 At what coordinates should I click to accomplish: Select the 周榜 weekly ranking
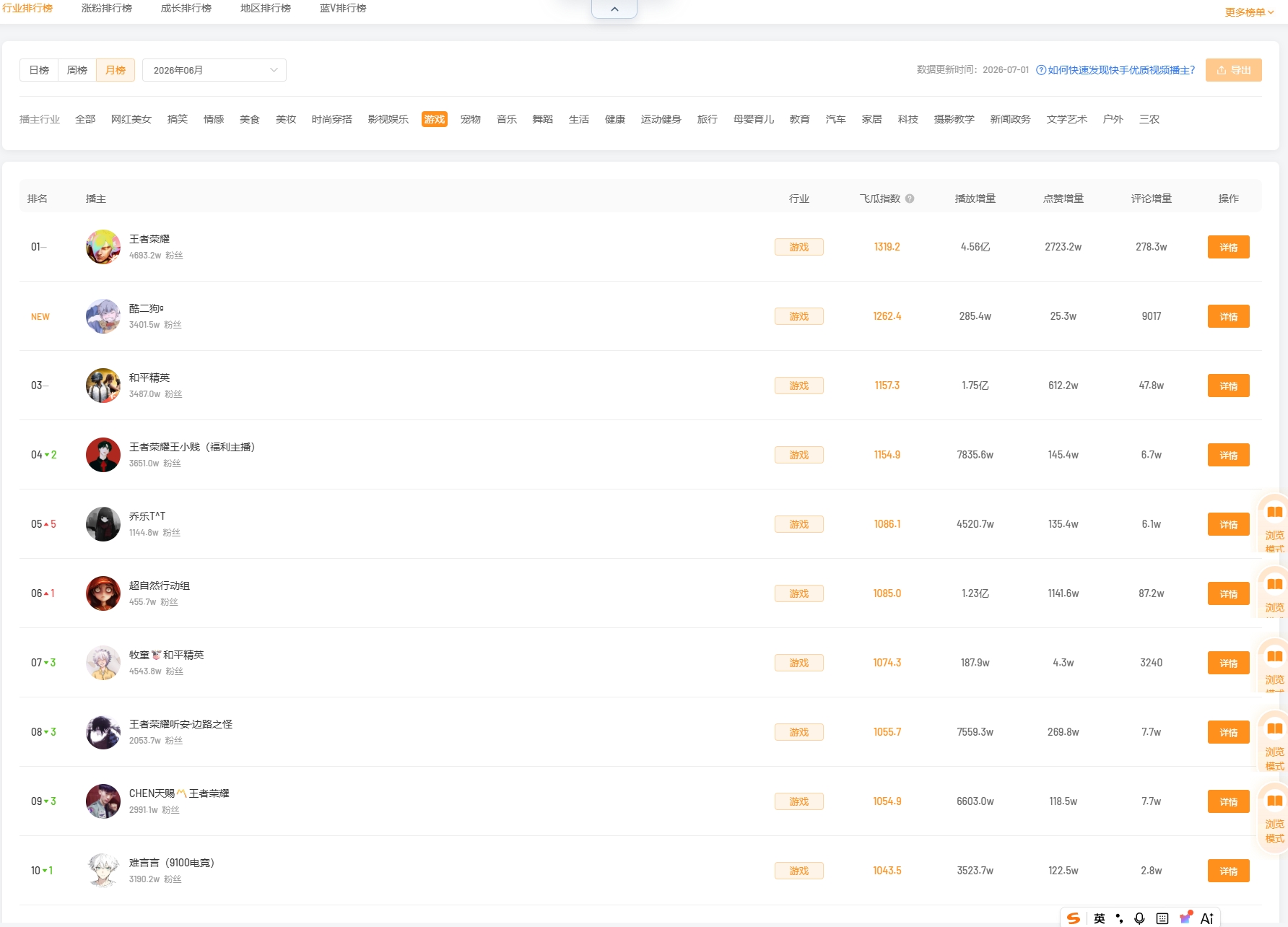click(x=77, y=70)
